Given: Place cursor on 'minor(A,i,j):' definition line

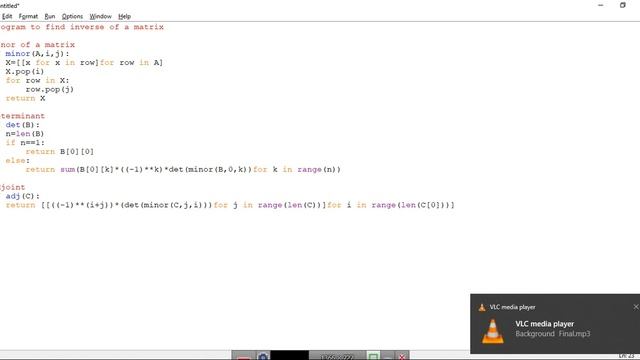Looking at the screenshot, I should tap(37, 53).
